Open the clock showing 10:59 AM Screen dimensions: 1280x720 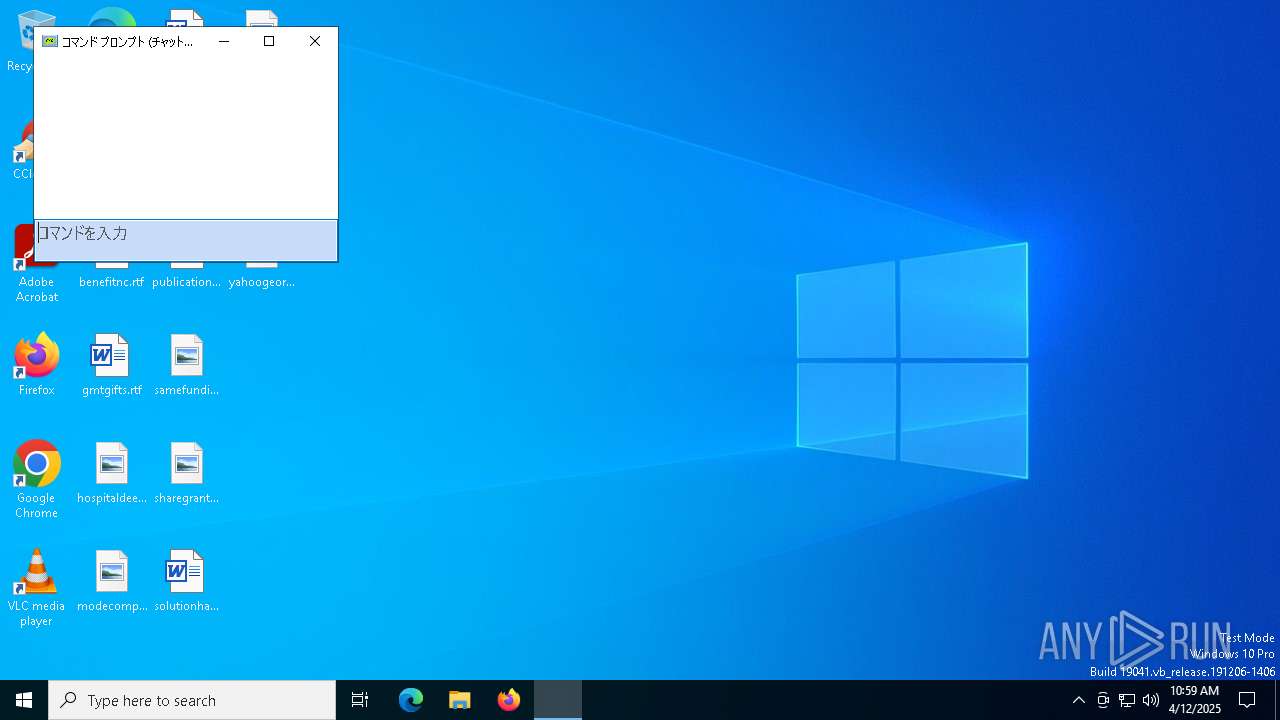pos(1194,700)
